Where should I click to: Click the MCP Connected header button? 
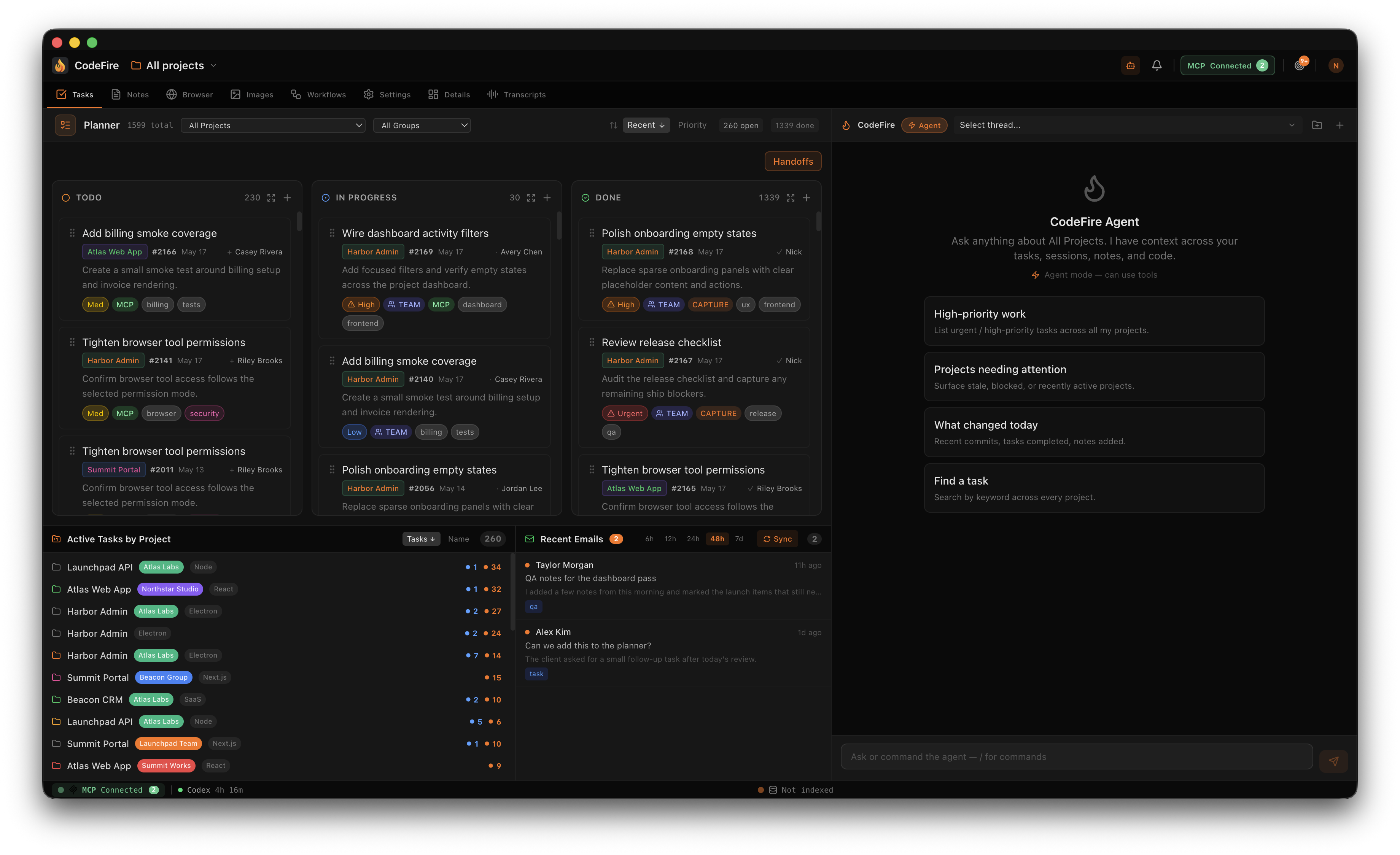[x=1227, y=65]
